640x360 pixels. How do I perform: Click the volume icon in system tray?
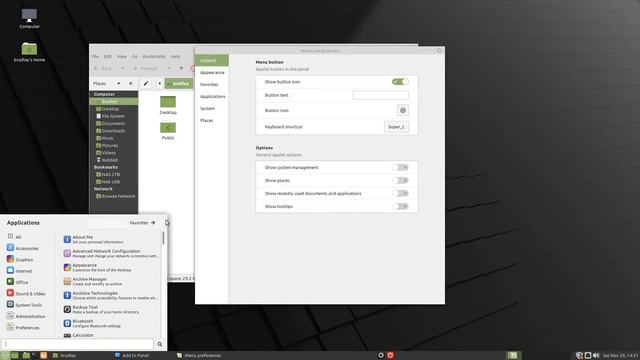(x=596, y=356)
